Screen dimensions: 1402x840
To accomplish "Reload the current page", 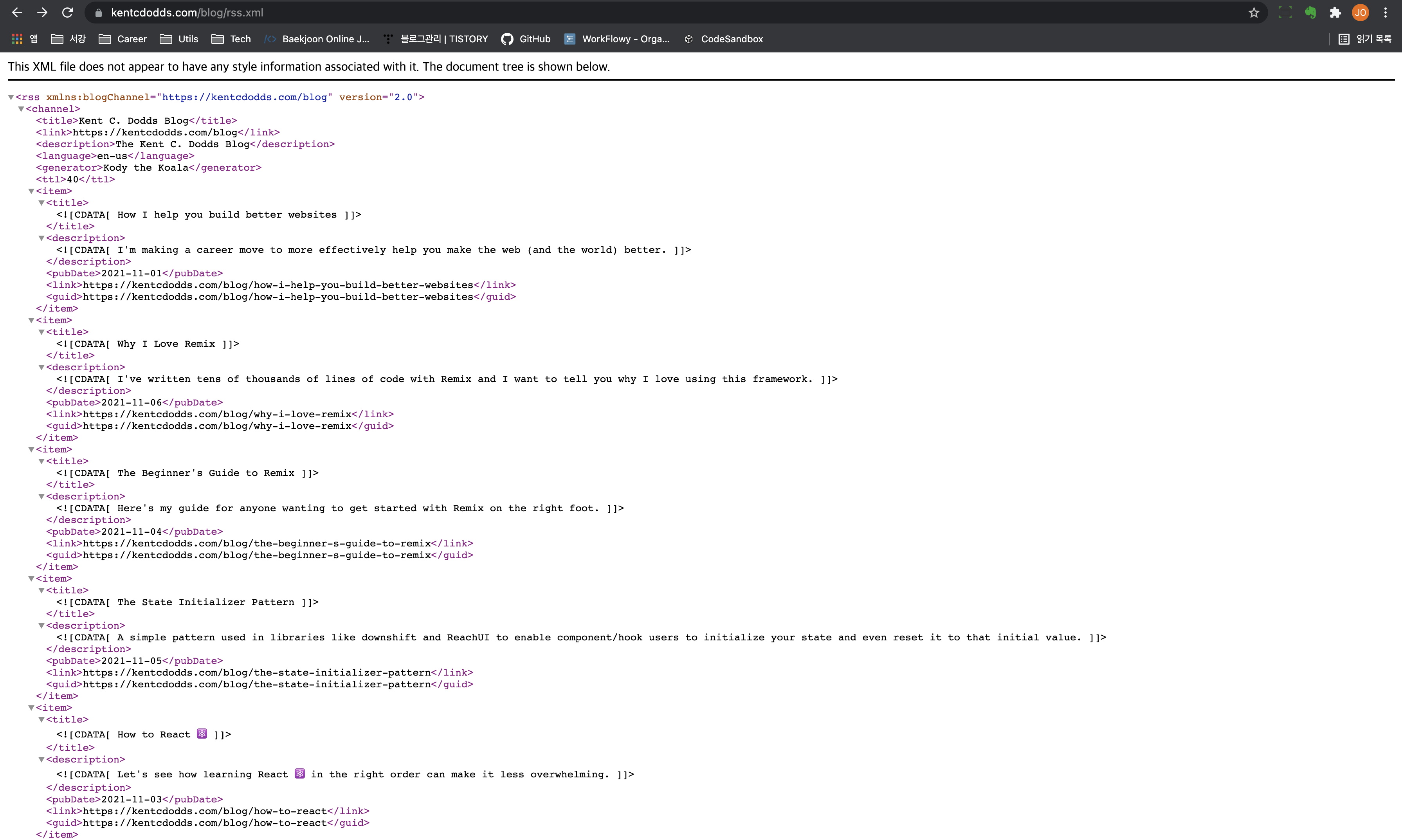I will tap(67, 13).
